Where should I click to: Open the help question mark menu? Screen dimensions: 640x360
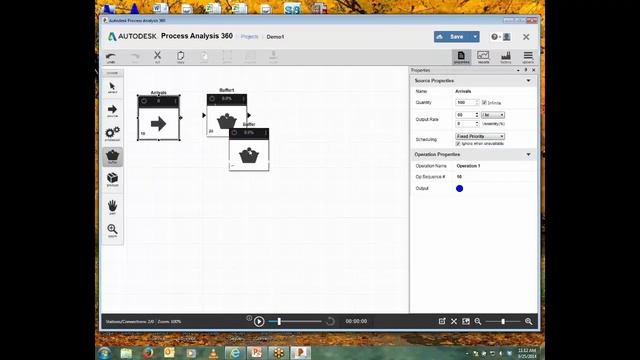click(x=495, y=37)
